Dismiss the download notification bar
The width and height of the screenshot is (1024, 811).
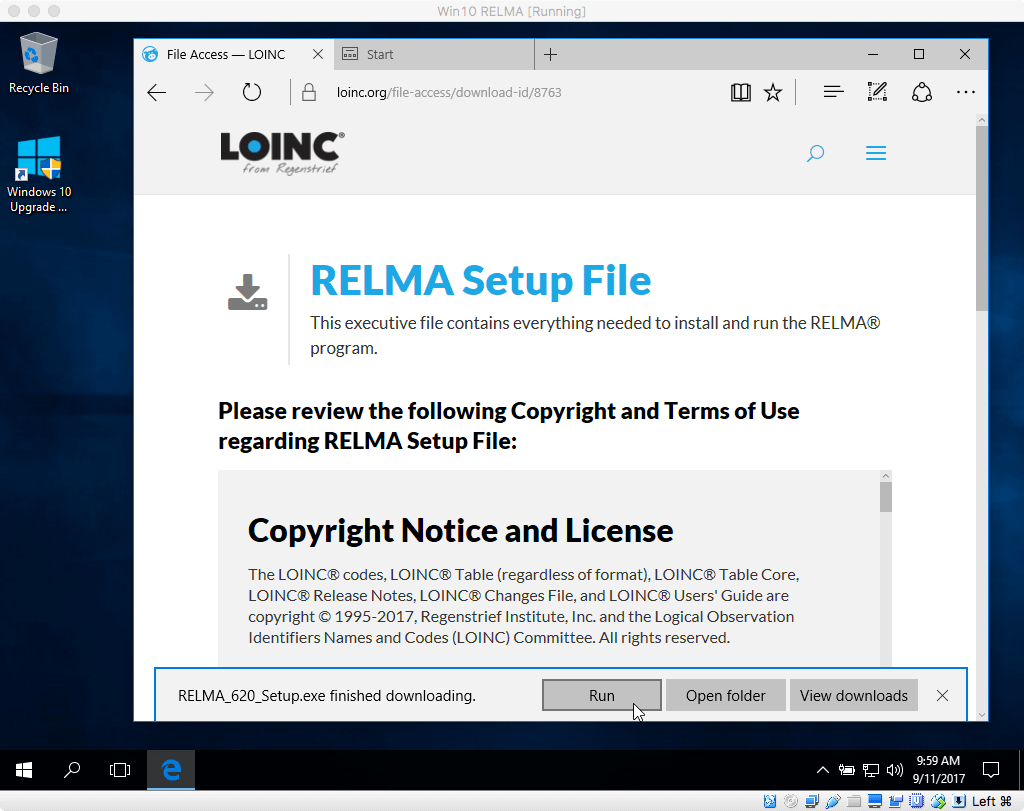(x=942, y=695)
